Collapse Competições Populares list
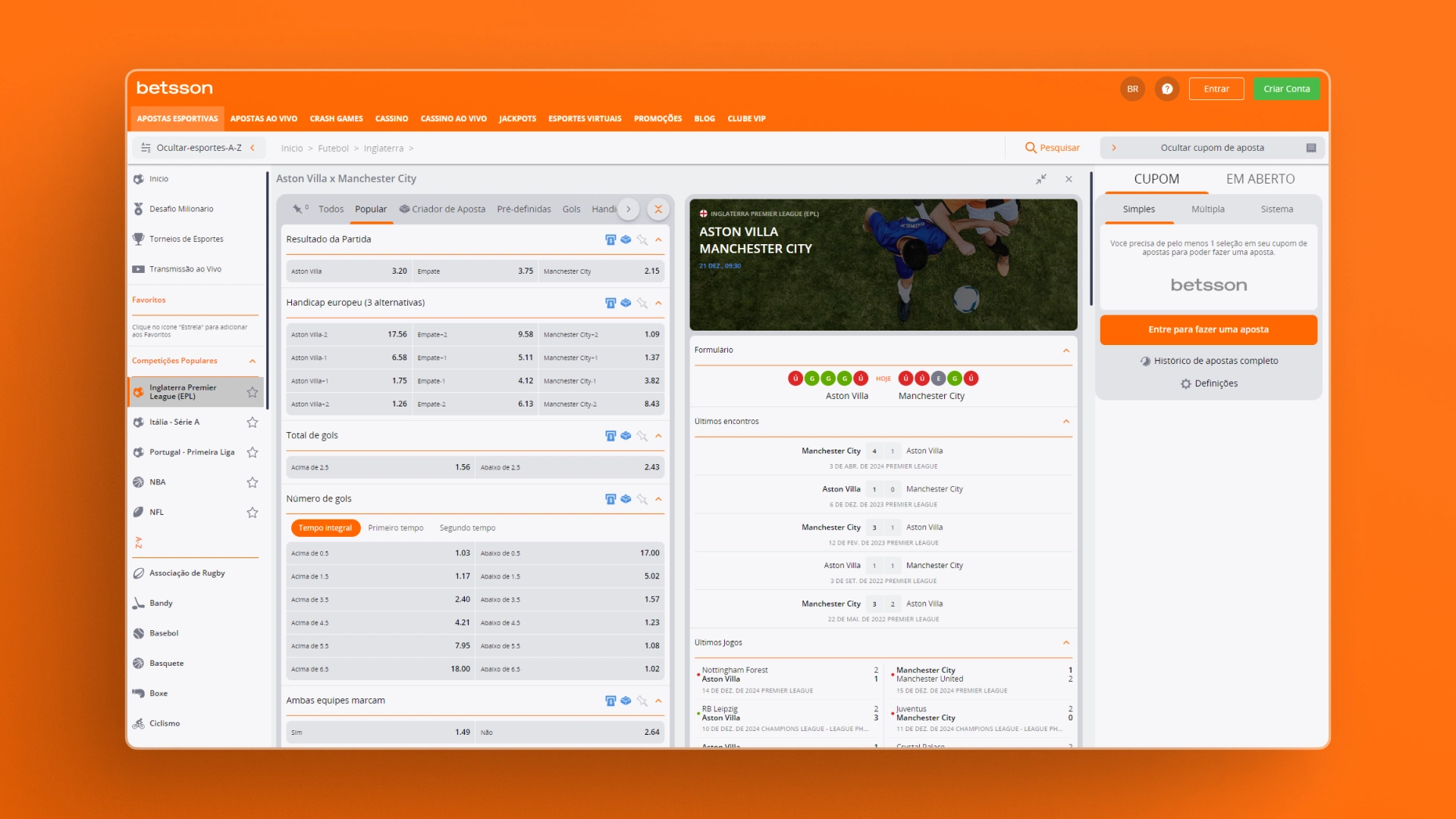The width and height of the screenshot is (1456, 819). 253,361
